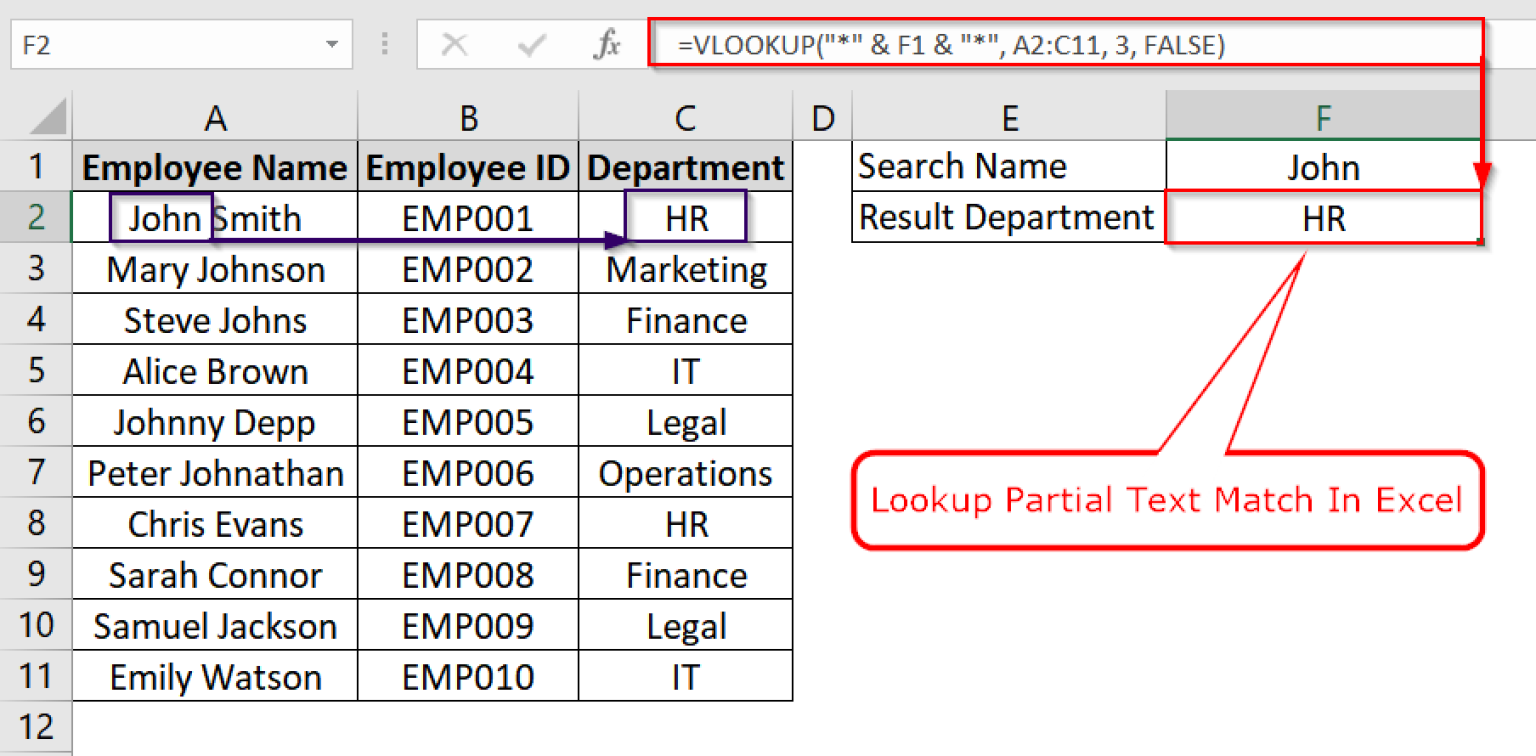The image size is (1536, 756).
Task: Select cell F1 containing John
Action: click(x=1322, y=166)
